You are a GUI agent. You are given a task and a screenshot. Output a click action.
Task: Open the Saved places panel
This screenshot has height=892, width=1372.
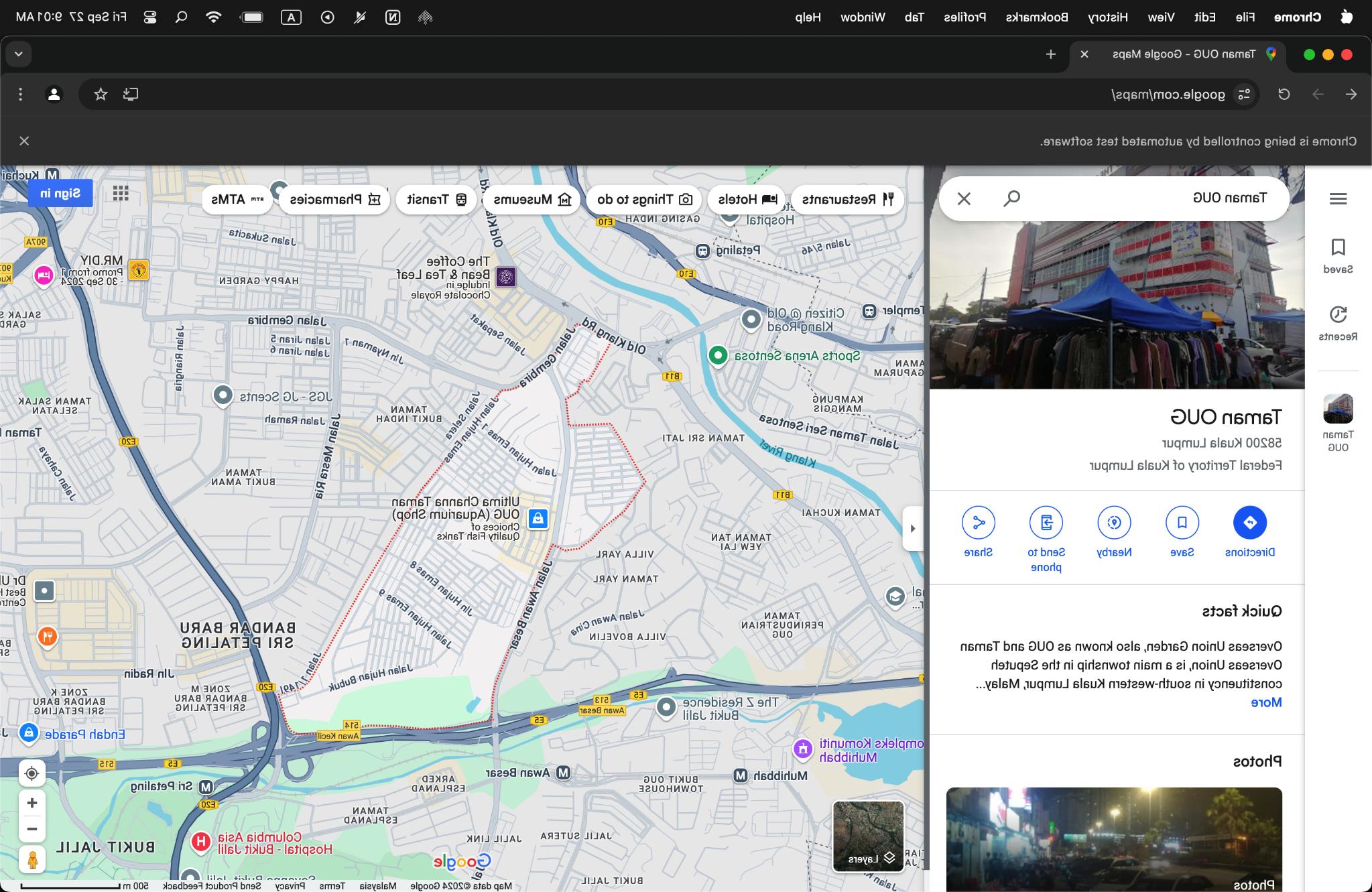pyautogui.click(x=1338, y=256)
